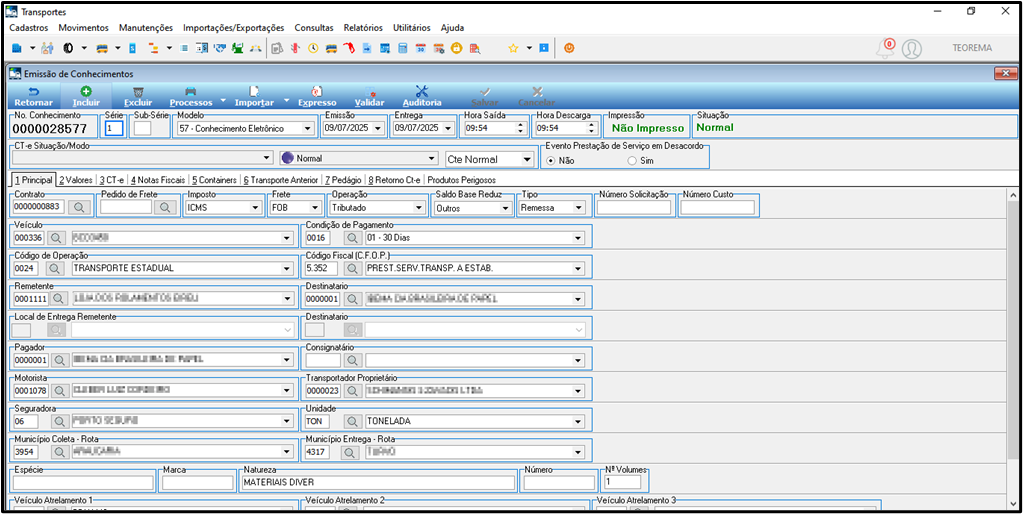The height and width of the screenshot is (514, 1023).
Task: Click the yellow bus icon with dropdown
Action: pyautogui.click(x=102, y=48)
